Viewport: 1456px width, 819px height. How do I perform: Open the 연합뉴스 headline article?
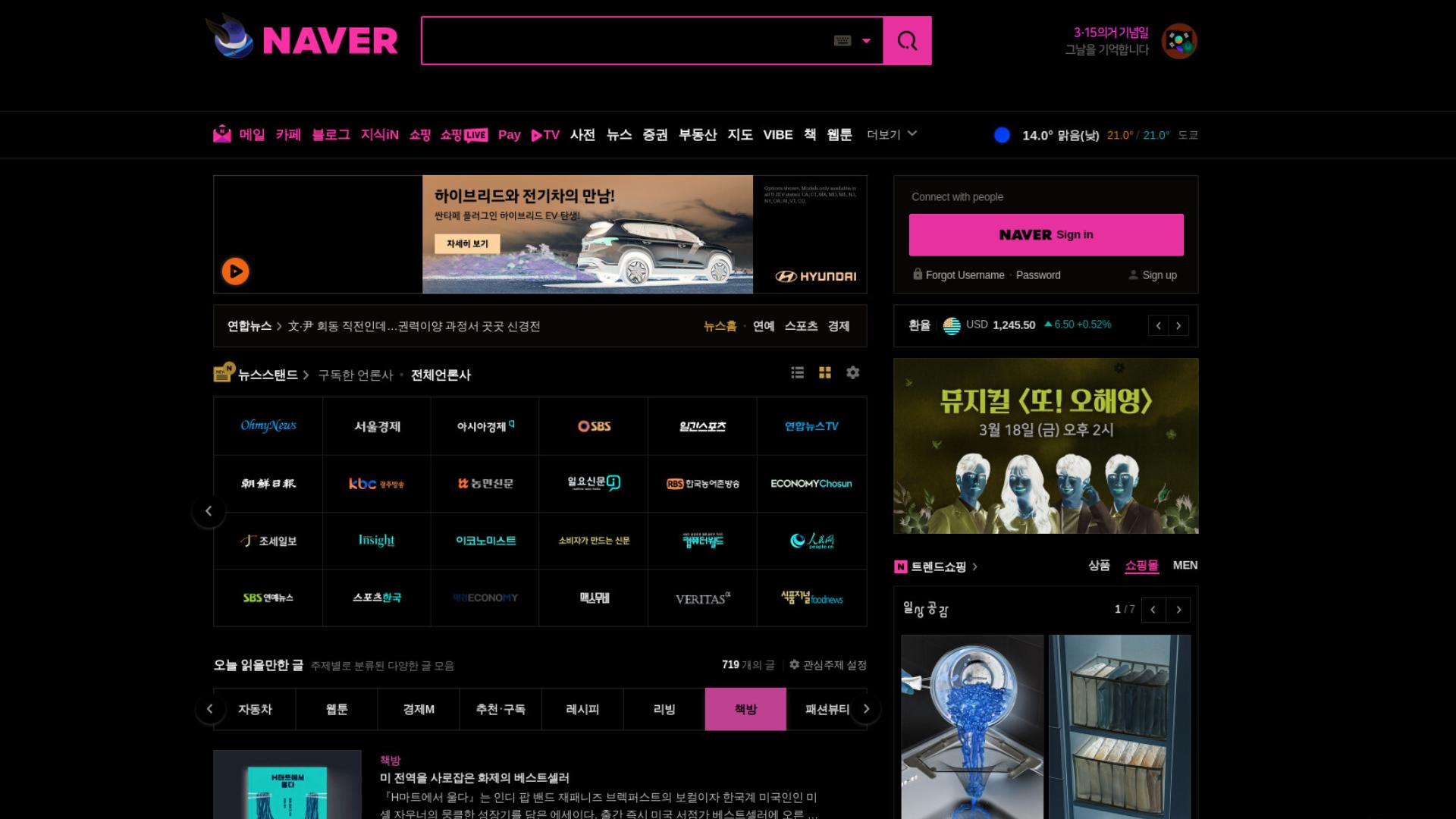point(413,326)
